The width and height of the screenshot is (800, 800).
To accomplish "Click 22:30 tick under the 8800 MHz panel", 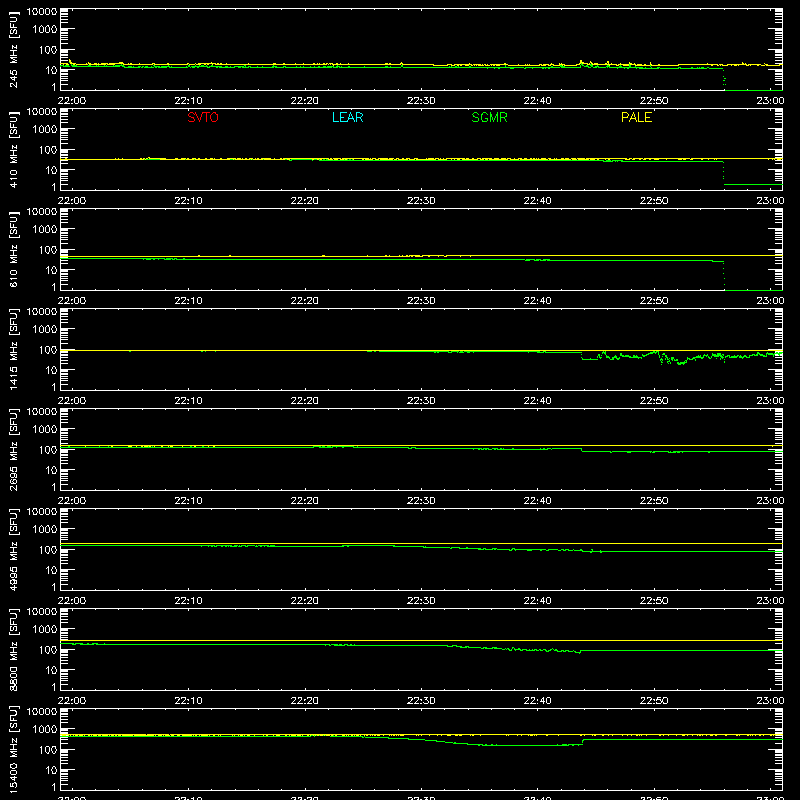I will (421, 701).
